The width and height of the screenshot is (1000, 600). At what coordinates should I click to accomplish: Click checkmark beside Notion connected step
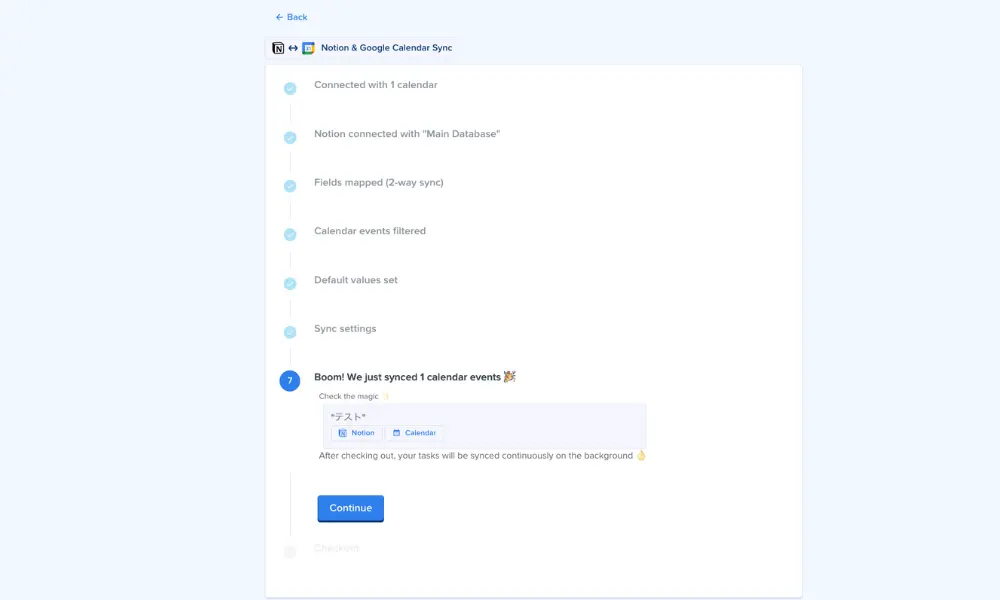click(x=290, y=138)
